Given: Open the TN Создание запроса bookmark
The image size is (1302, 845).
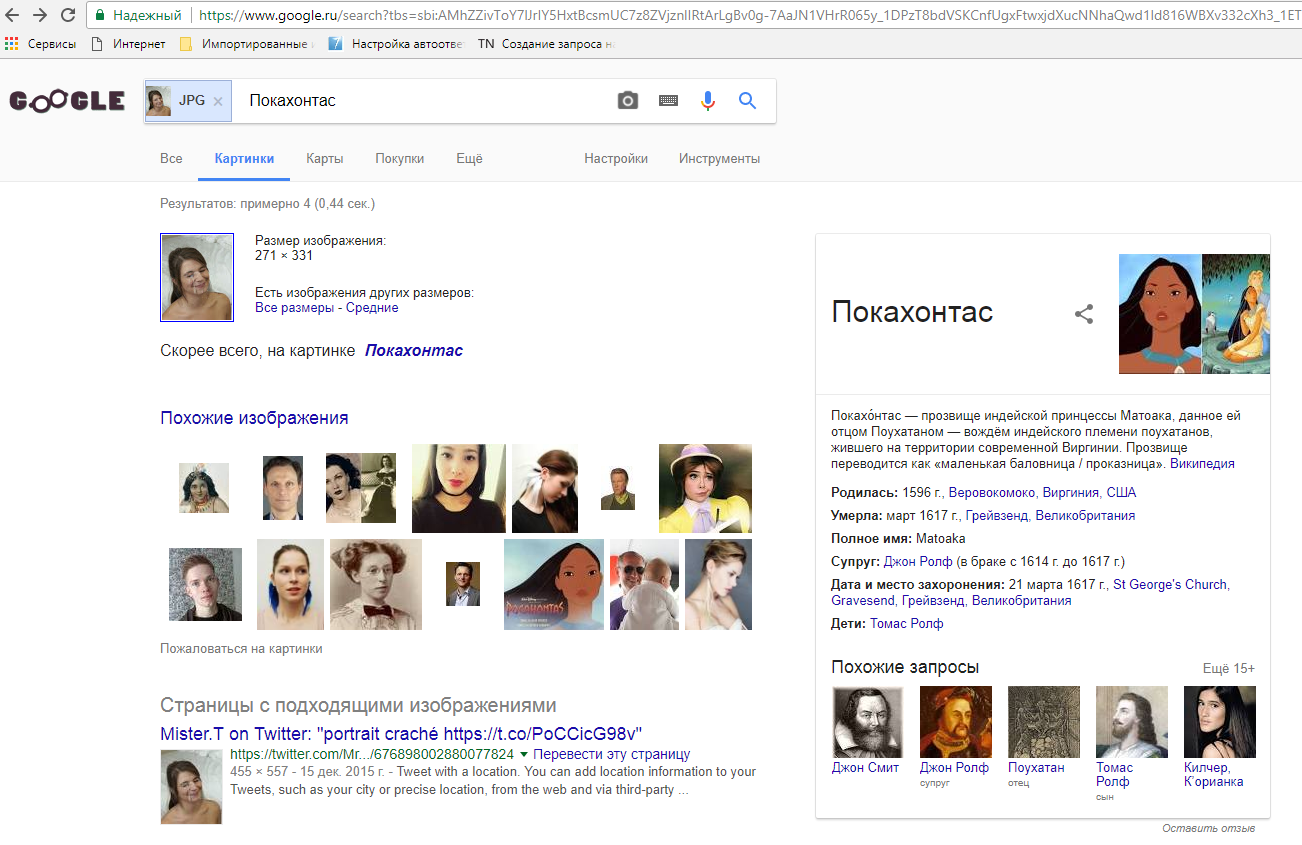Looking at the screenshot, I should (546, 44).
